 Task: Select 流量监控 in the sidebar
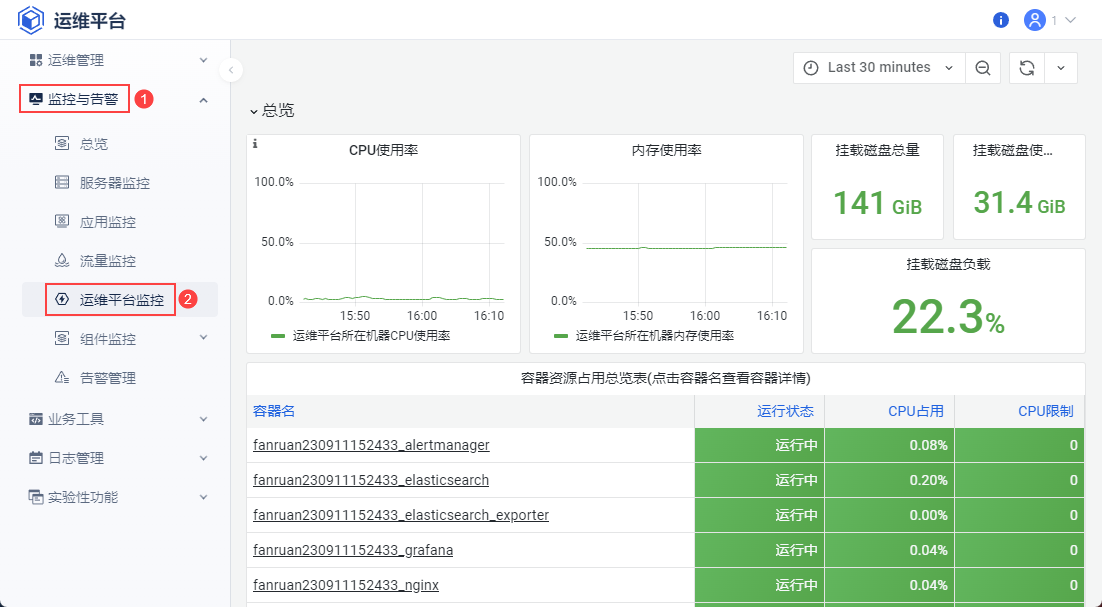click(107, 261)
